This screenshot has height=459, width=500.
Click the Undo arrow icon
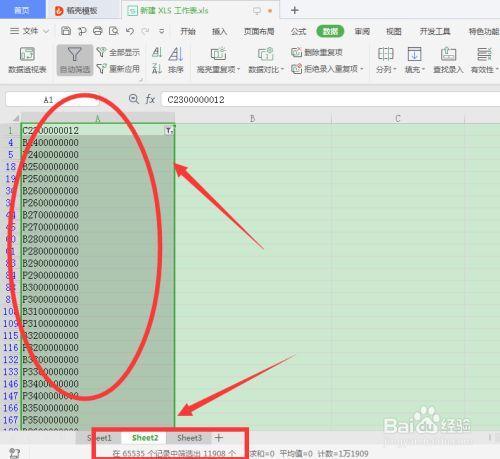click(130, 31)
